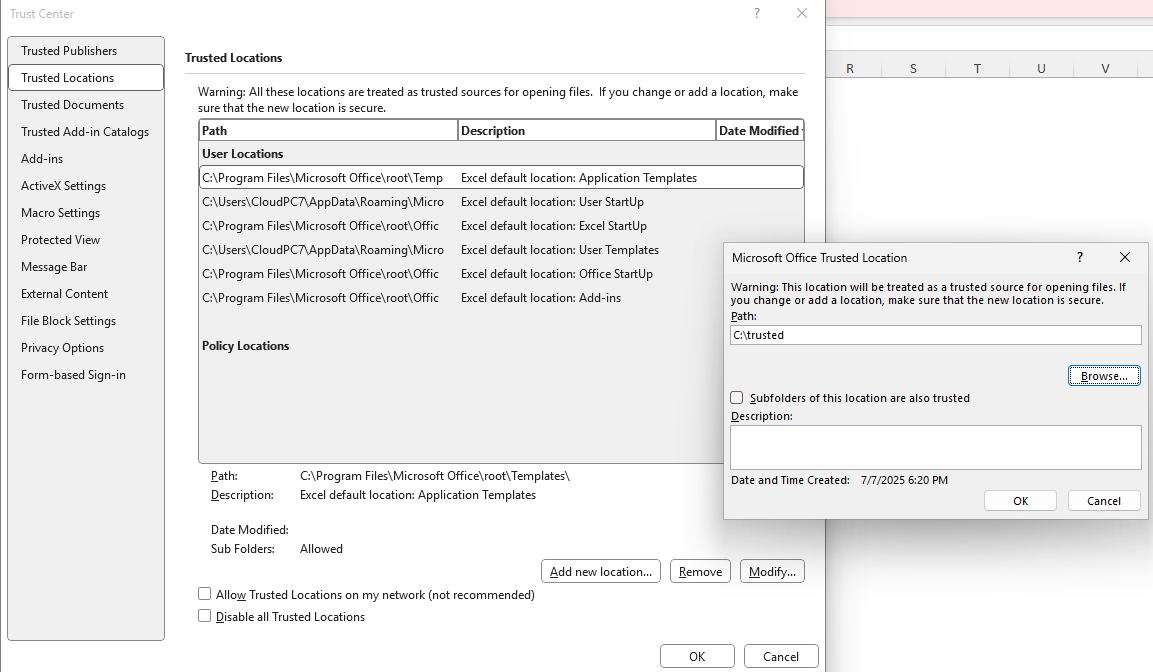Open Trusted Publishers section
1153x672 pixels.
pyautogui.click(x=86, y=51)
